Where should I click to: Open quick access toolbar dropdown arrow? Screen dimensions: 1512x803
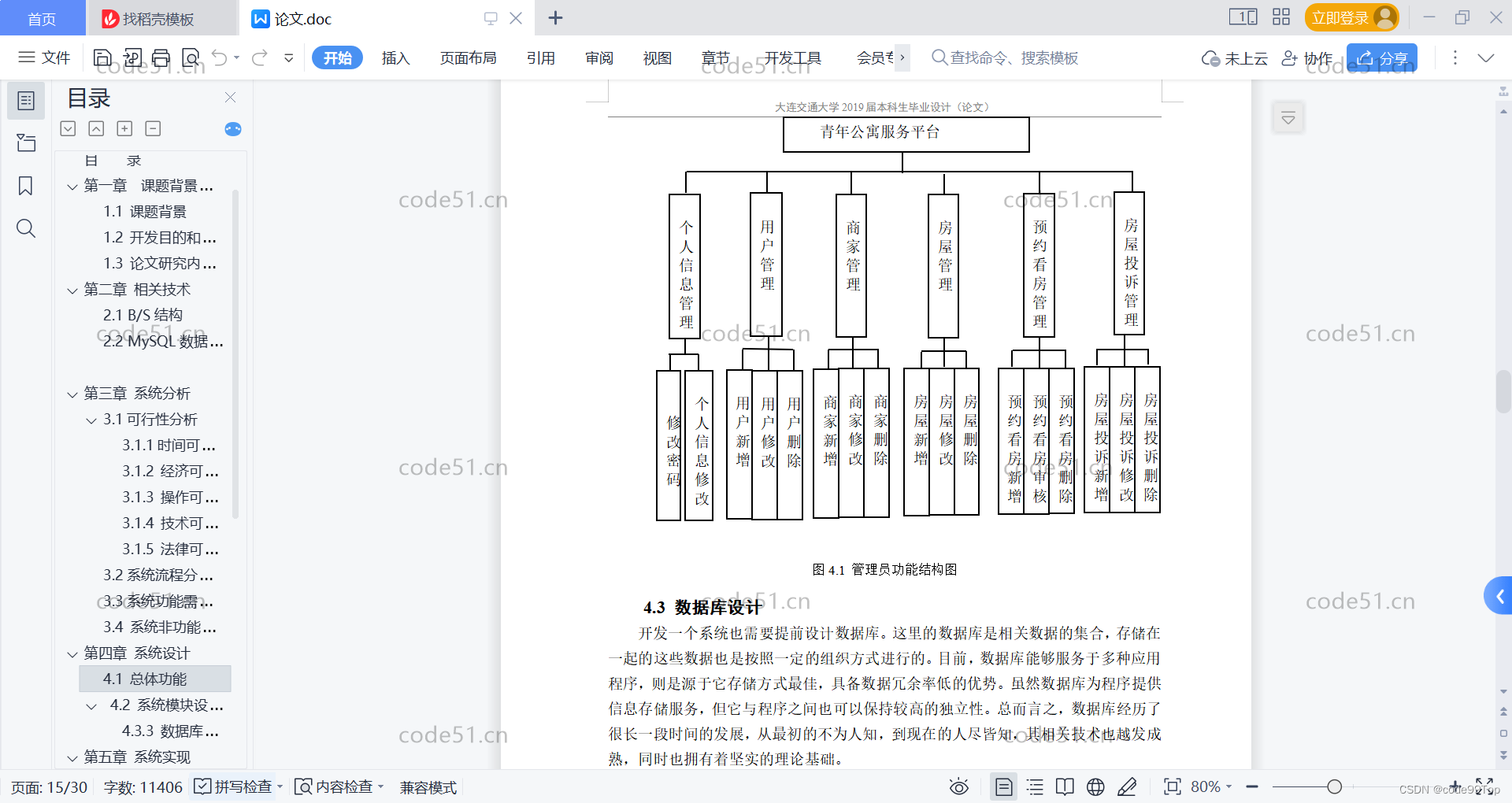point(289,57)
